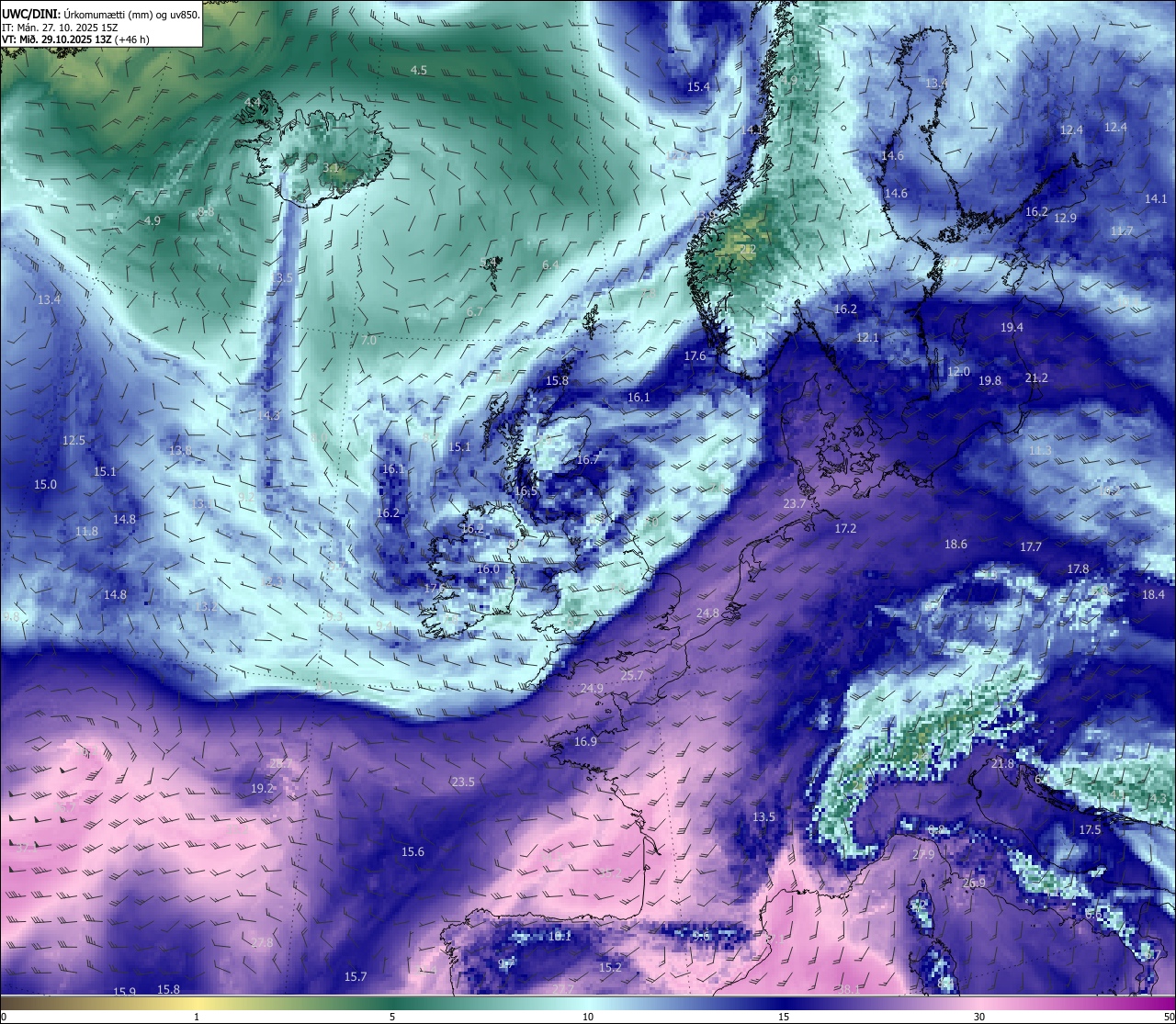
Task: Click the colorbar tick label "30"
Action: 979,1017
